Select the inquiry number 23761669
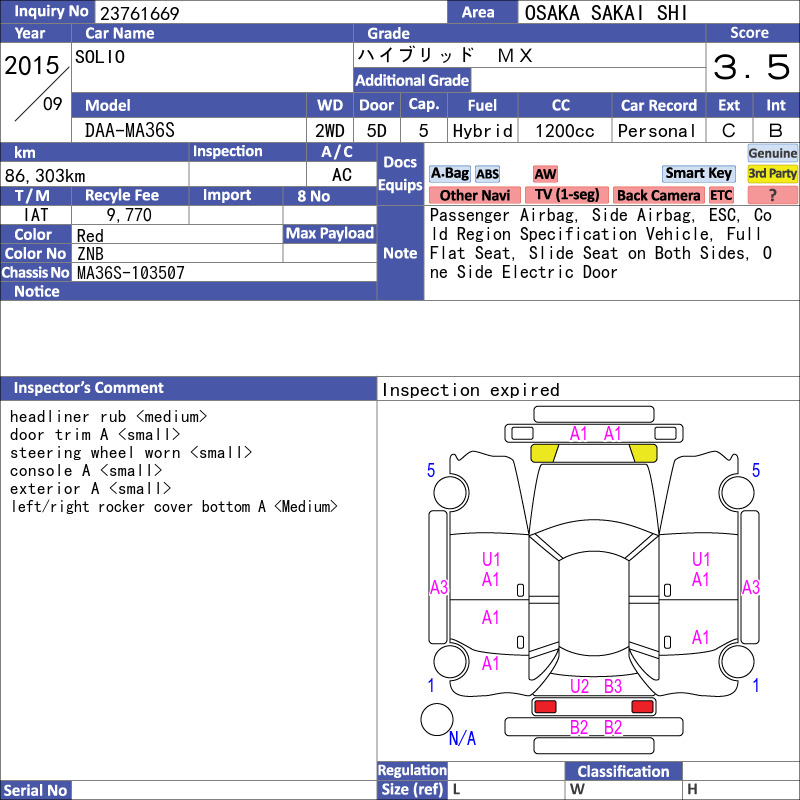The image size is (800, 800). [139, 13]
